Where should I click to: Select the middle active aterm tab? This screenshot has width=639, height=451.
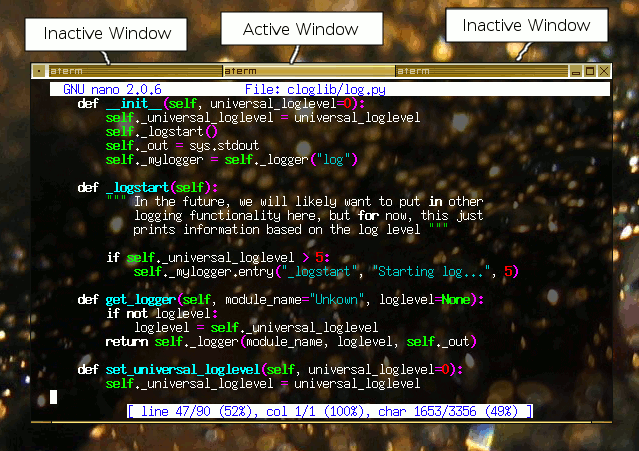click(x=309, y=71)
